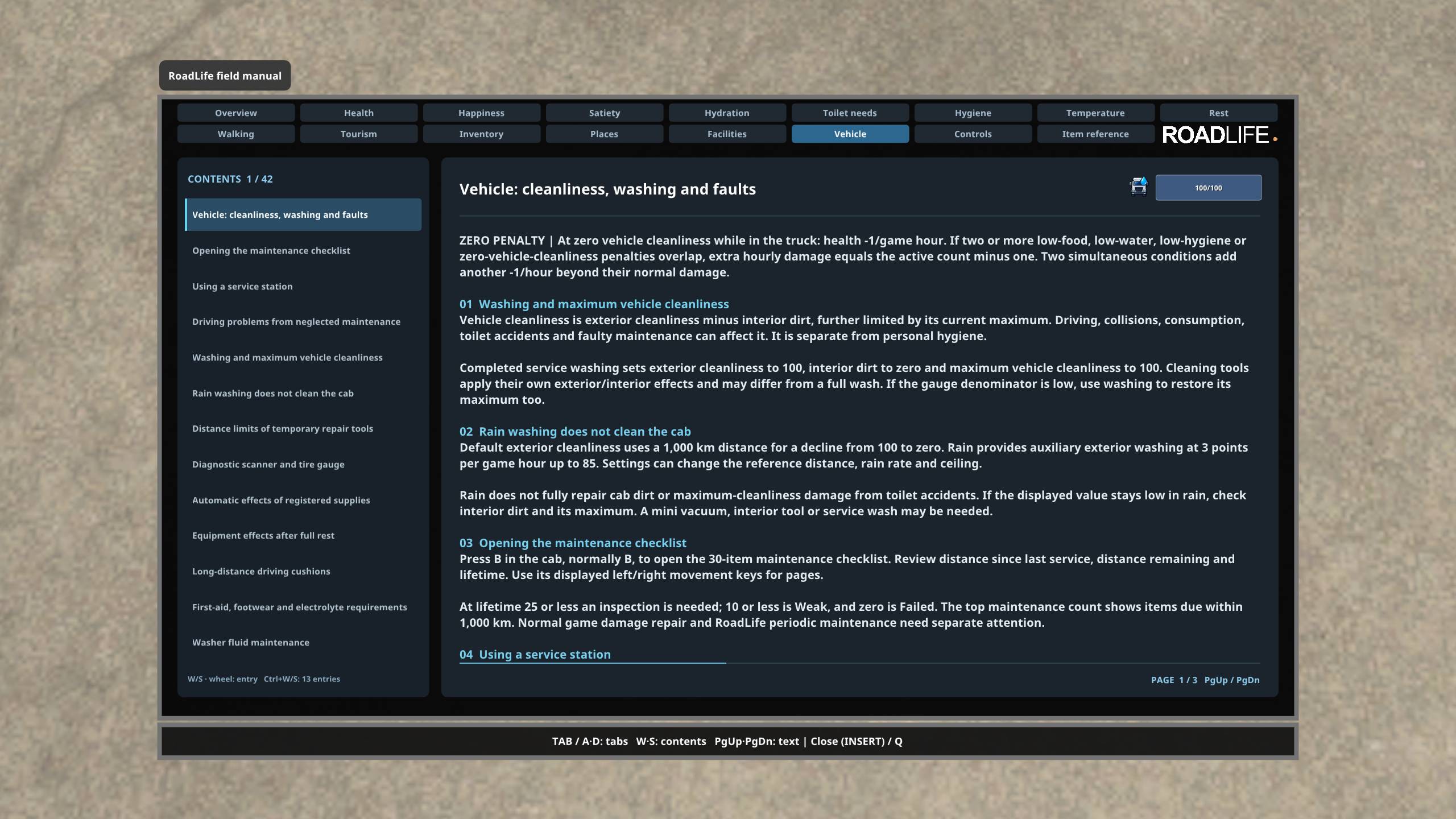Click the 'CONTENTS 1 / 42' header

(230, 179)
